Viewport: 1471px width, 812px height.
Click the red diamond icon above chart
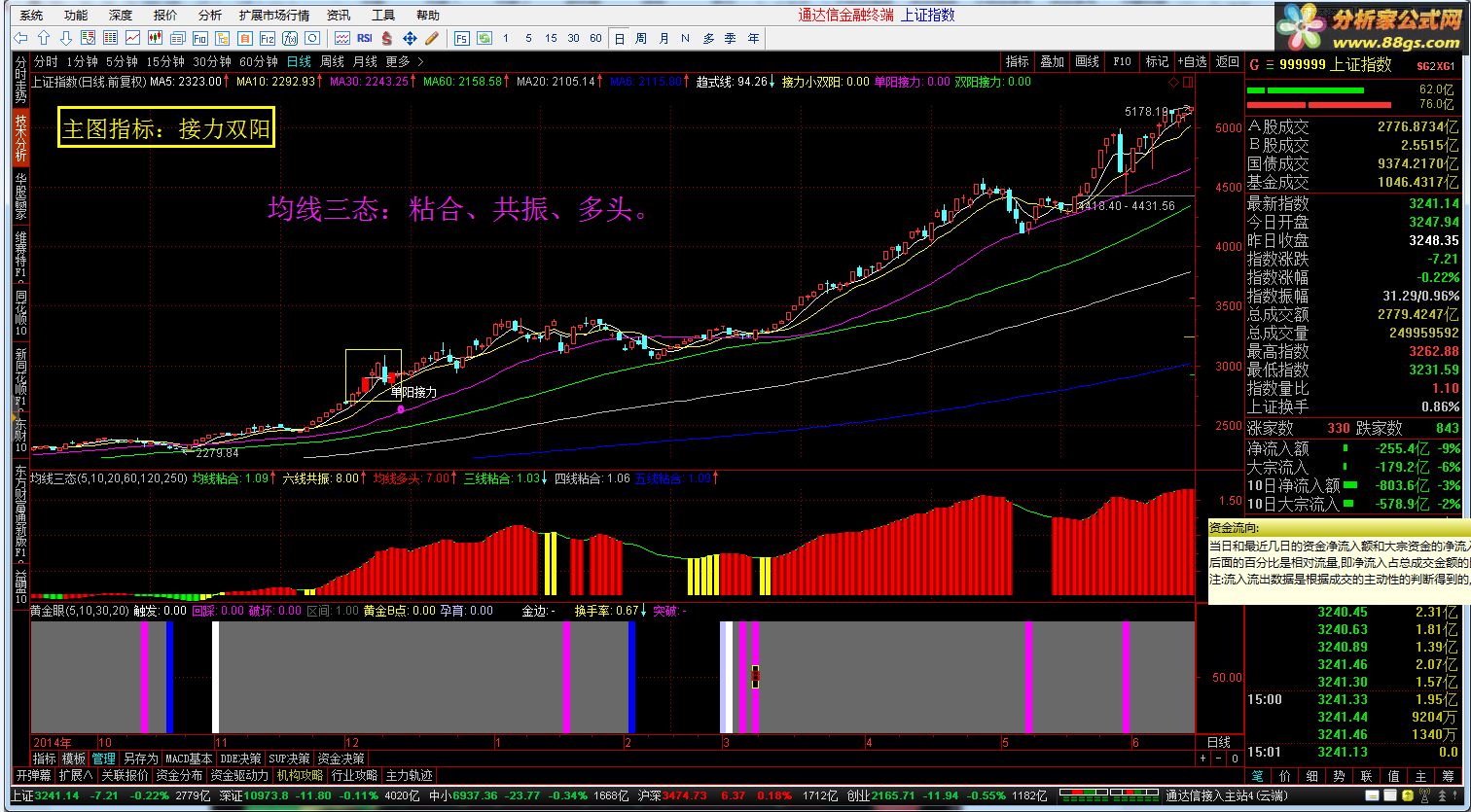click(x=1174, y=82)
